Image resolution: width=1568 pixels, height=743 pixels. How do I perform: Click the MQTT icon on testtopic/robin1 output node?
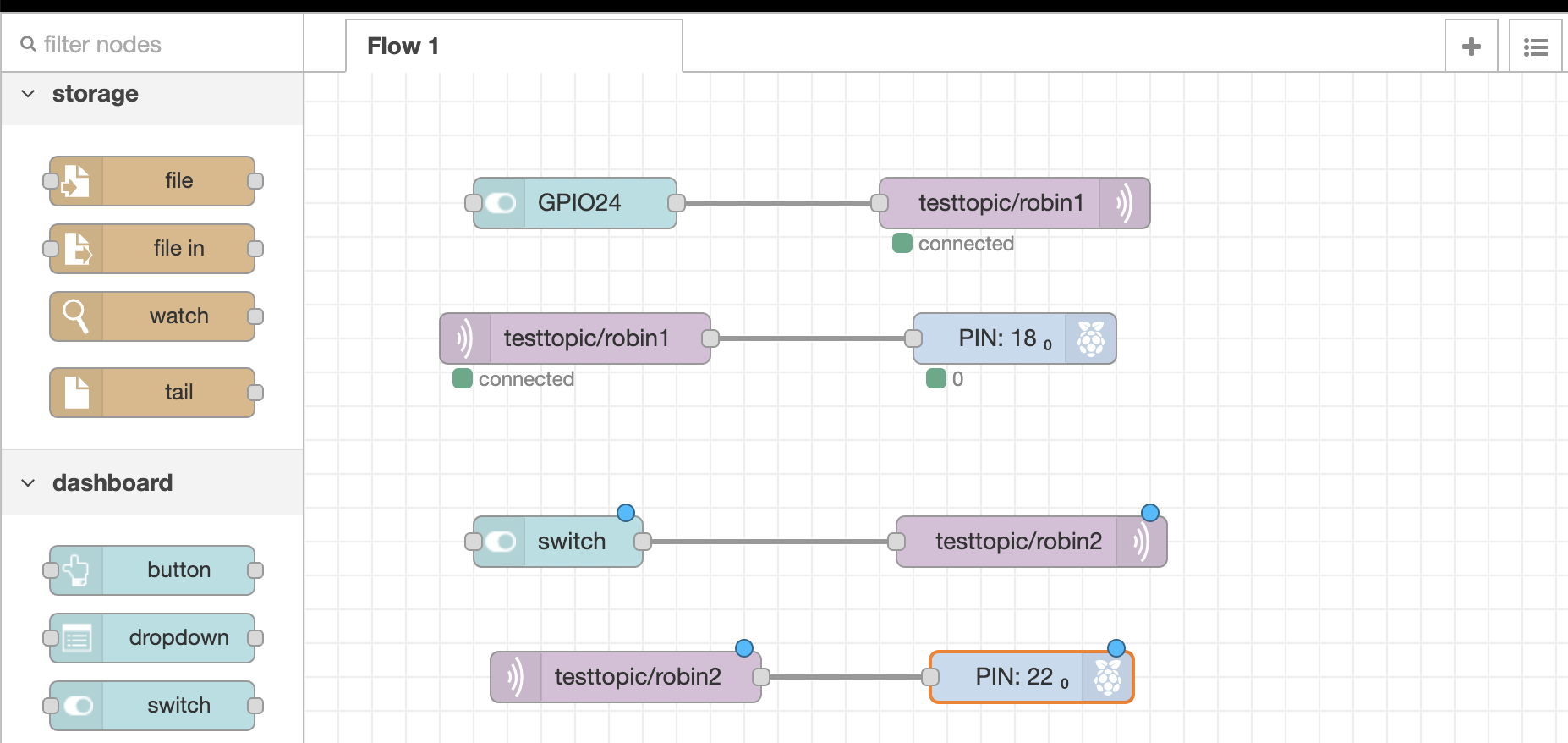(1124, 203)
